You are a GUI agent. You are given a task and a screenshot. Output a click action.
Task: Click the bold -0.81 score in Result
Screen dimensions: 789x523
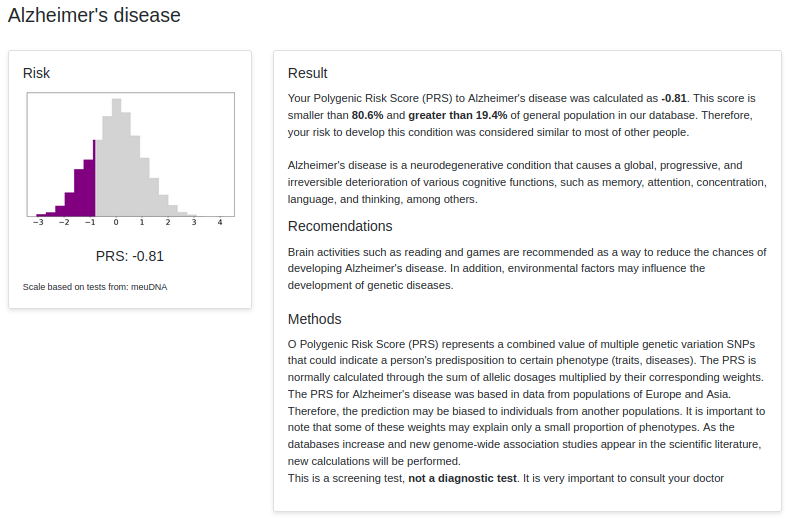[x=674, y=99]
